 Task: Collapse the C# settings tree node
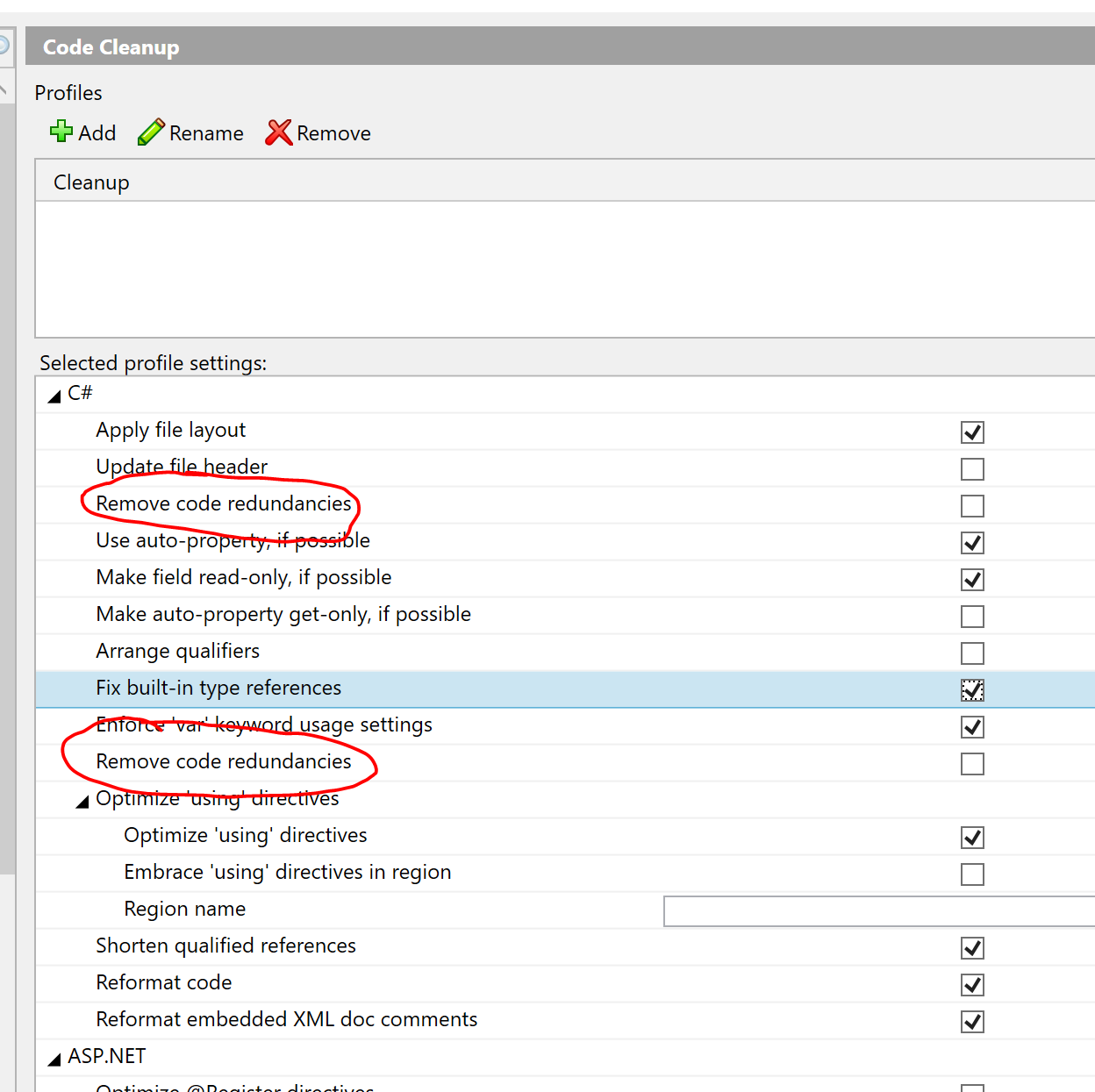(x=54, y=396)
